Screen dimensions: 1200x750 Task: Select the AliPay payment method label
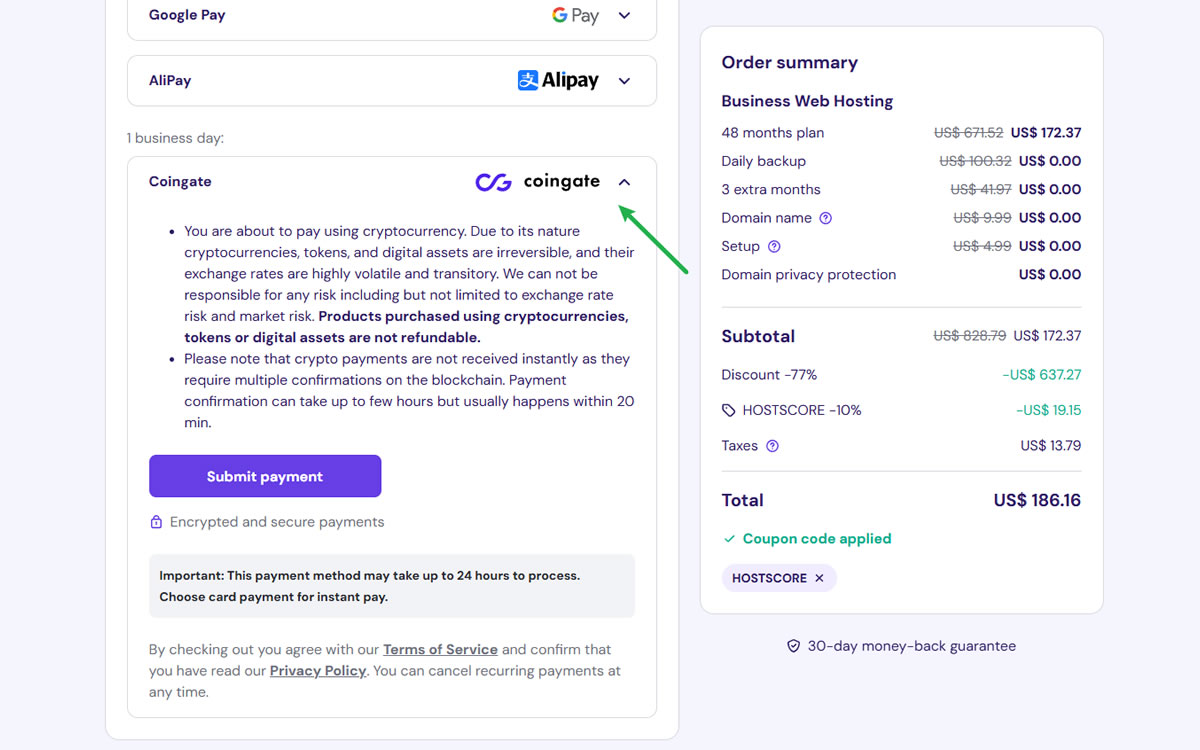(170, 81)
